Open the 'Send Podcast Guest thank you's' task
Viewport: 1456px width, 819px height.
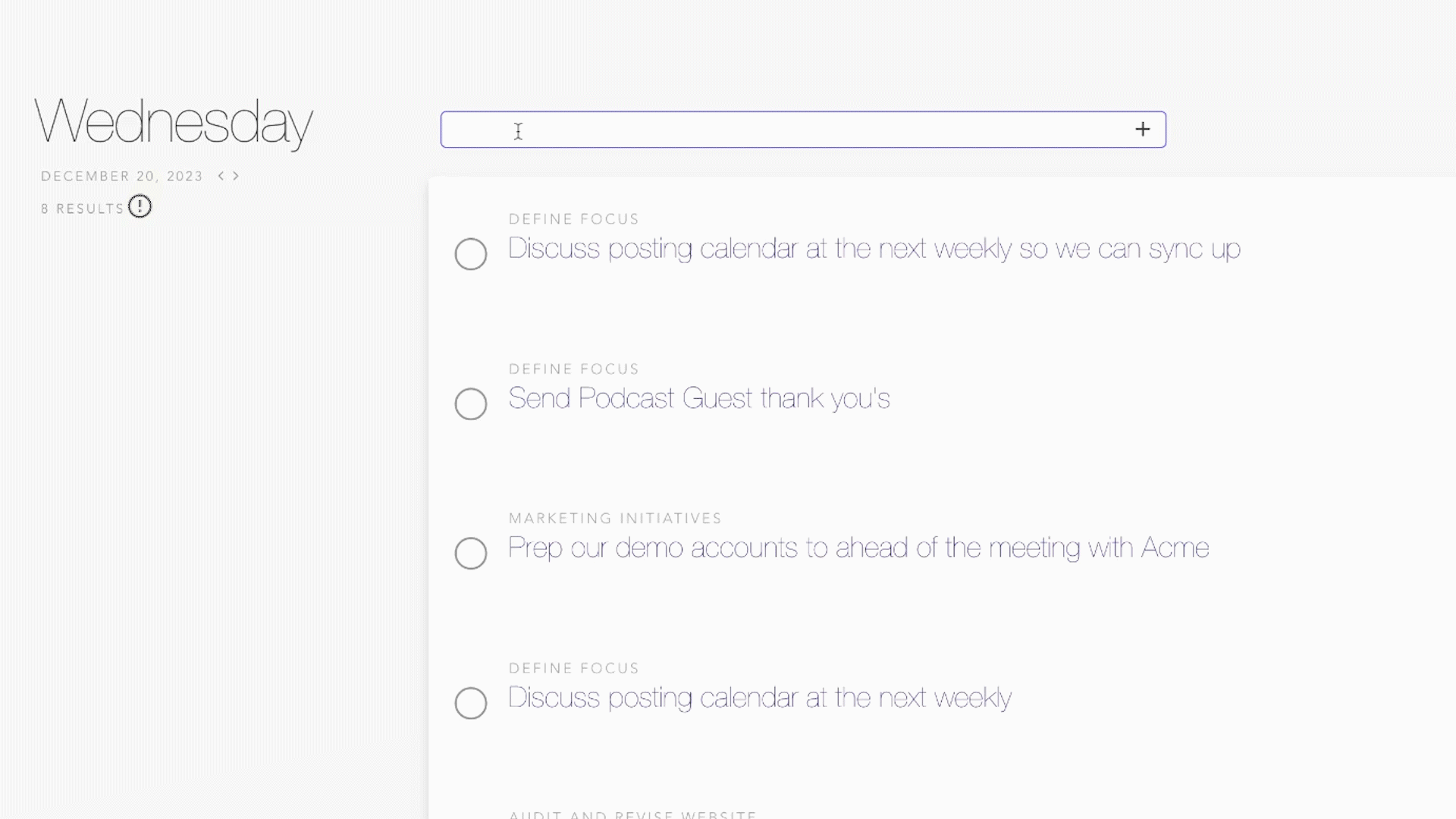(698, 398)
